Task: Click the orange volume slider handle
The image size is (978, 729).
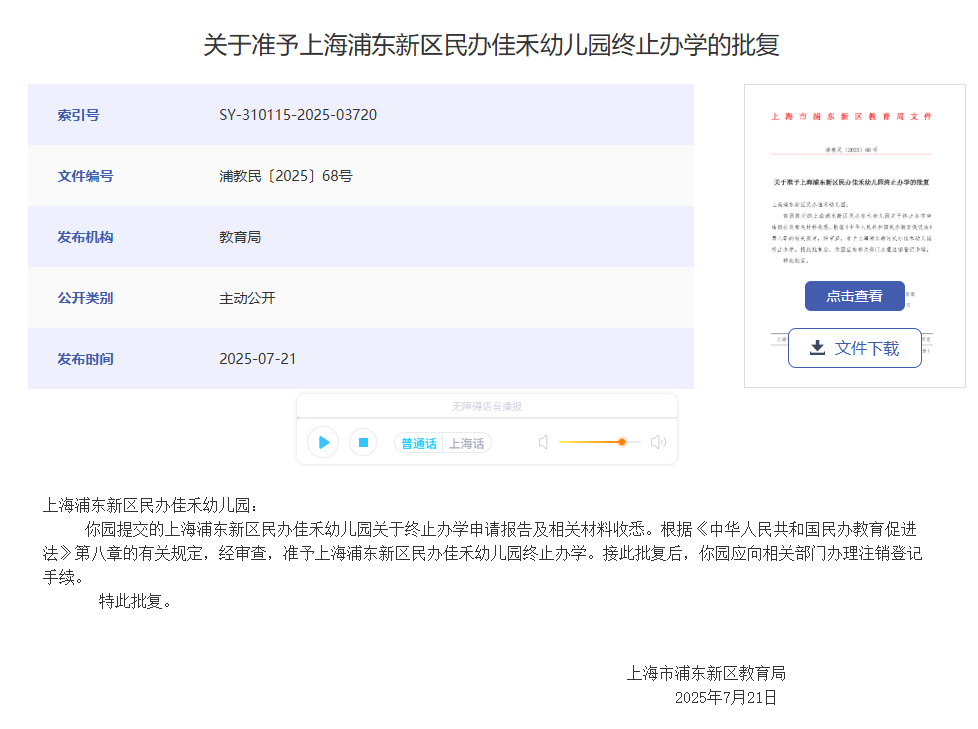Action: coord(622,442)
